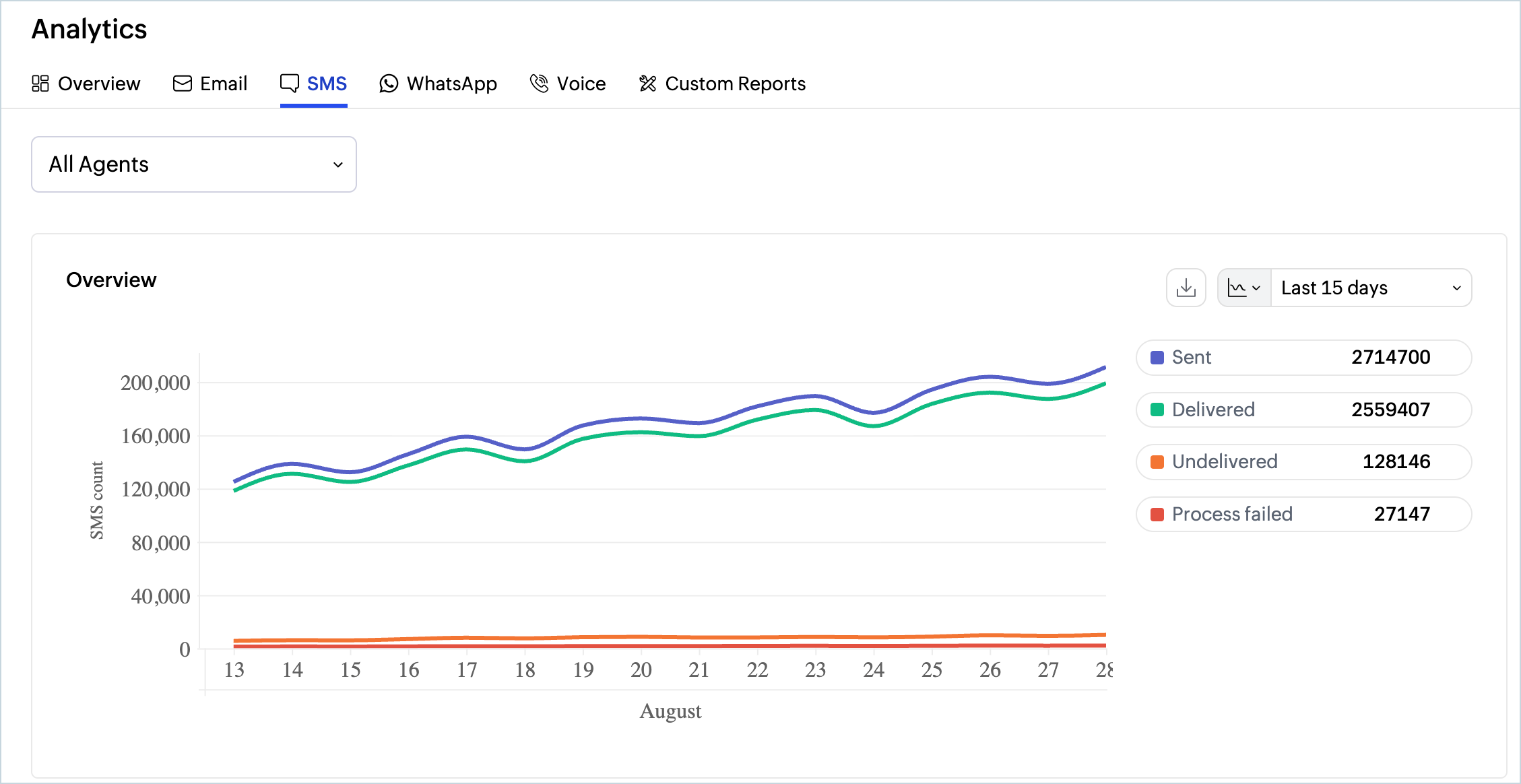Download the overview chart data
The height and width of the screenshot is (784, 1521).
1186,288
